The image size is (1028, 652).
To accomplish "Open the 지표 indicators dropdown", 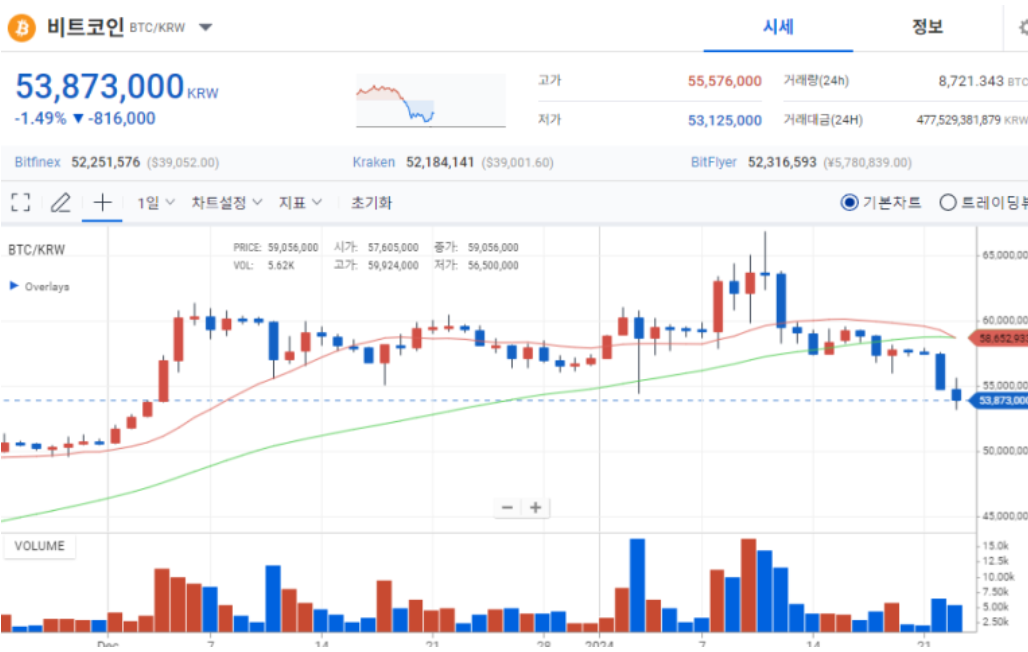I will (300, 203).
